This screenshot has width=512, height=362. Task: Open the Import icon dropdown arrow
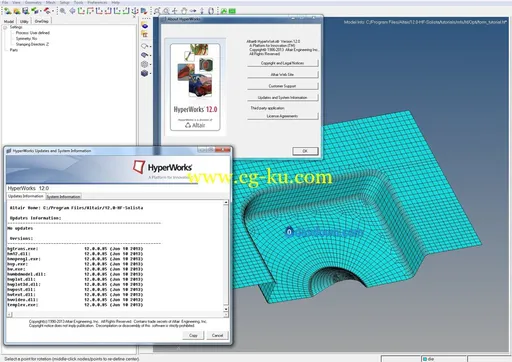tap(41, 11)
